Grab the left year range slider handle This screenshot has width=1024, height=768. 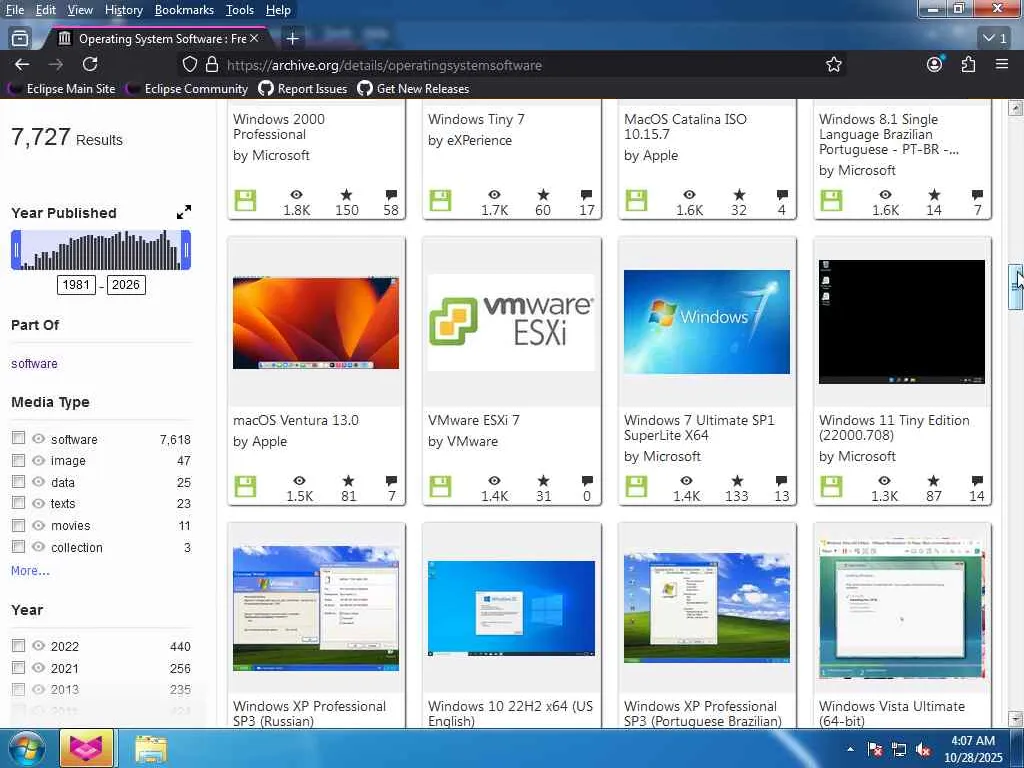tap(16, 249)
